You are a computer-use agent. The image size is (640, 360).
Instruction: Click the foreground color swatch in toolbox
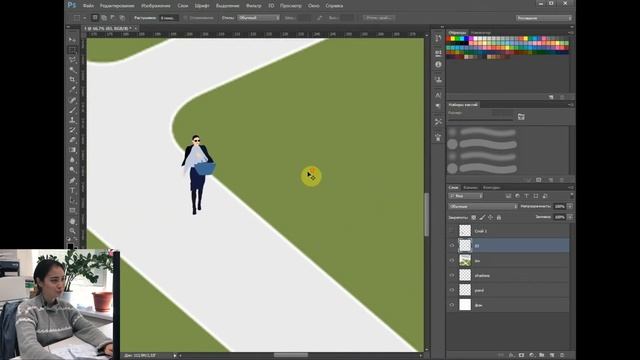pos(71,246)
